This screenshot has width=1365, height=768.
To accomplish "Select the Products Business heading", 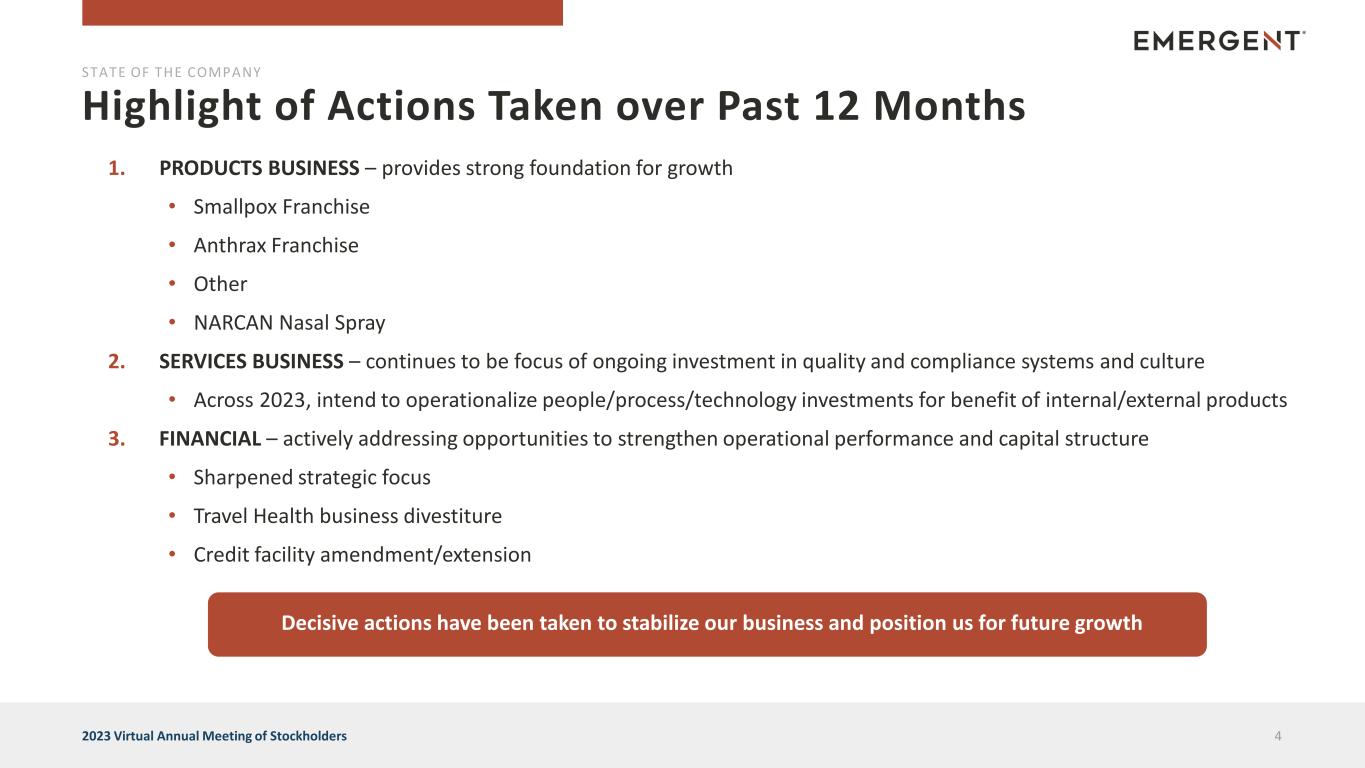I will click(445, 168).
